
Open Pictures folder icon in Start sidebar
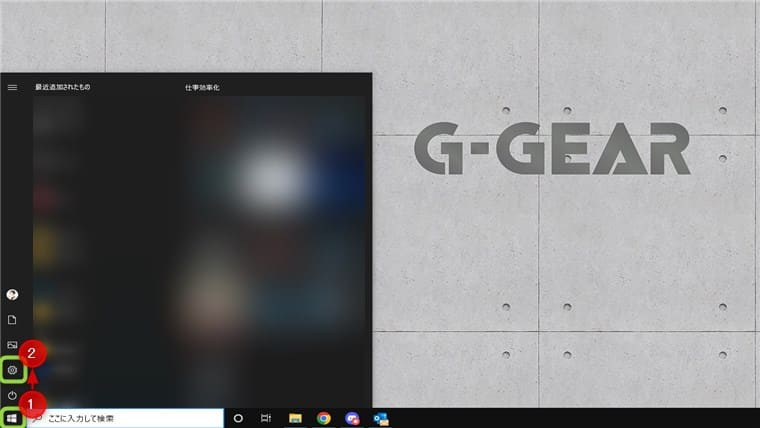click(12, 345)
